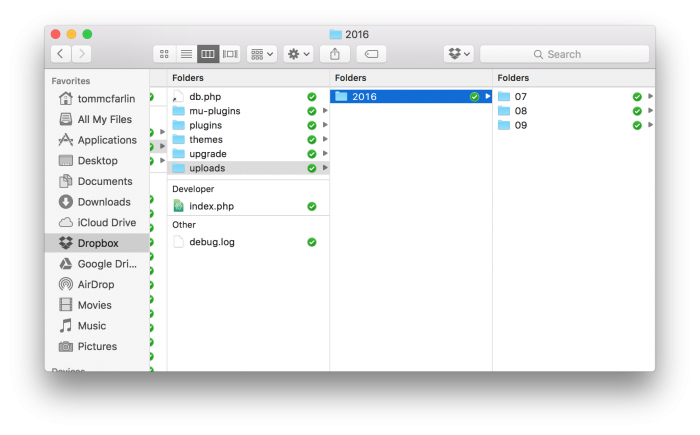This screenshot has height=435, width=700.
Task: Click the Search field
Action: [564, 54]
